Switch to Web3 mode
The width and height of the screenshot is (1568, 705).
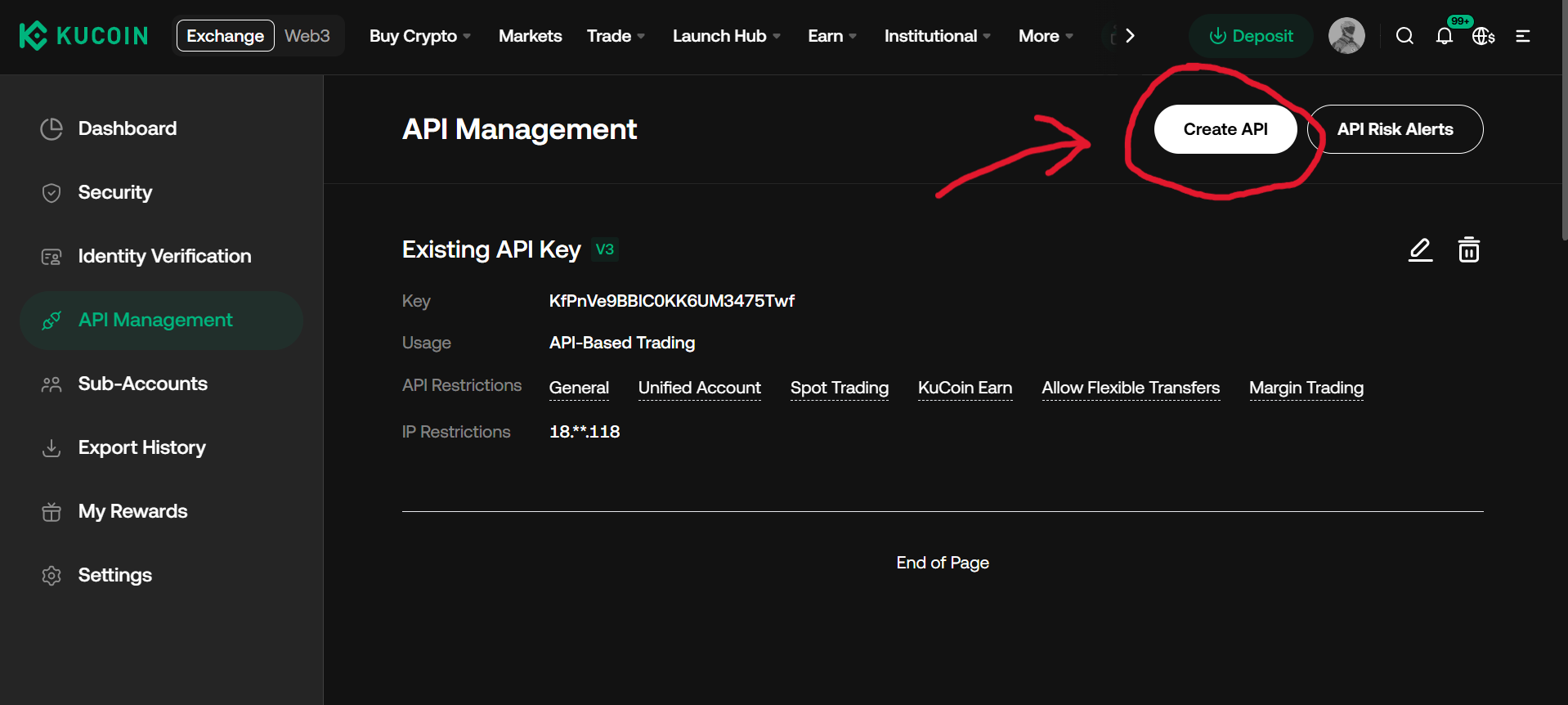[x=307, y=36]
